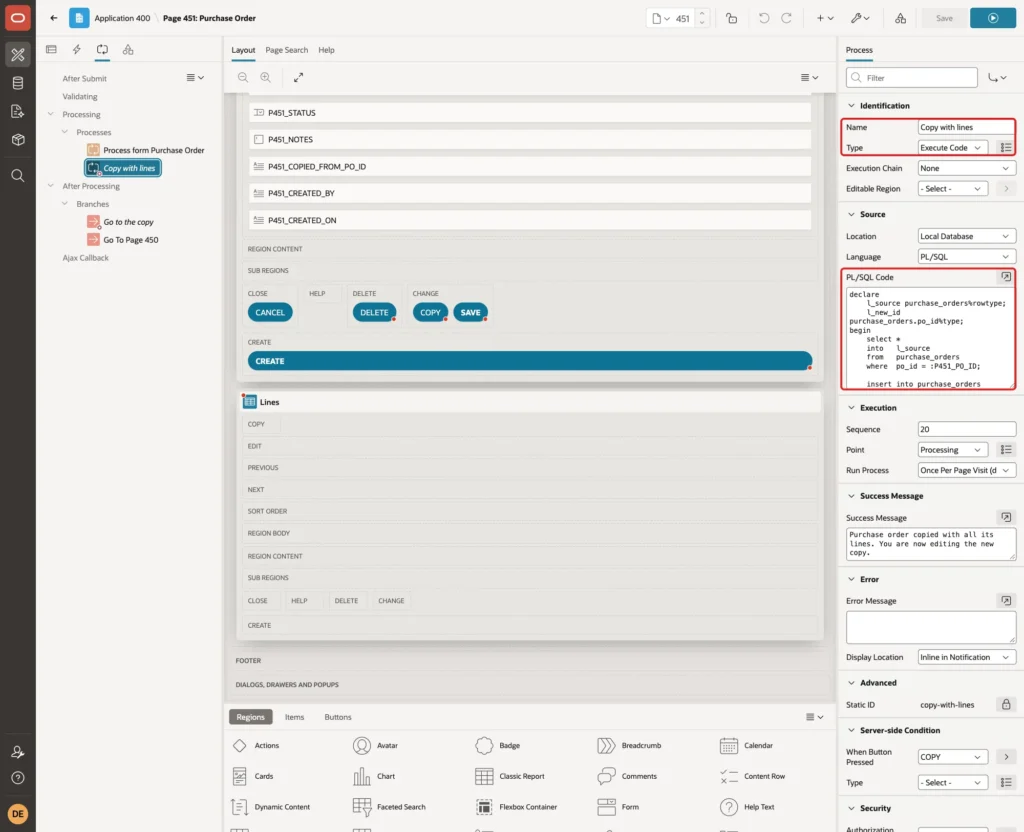Viewport: 1024px width, 832px height.
Task: Switch to the Page Search tab
Action: click(286, 50)
